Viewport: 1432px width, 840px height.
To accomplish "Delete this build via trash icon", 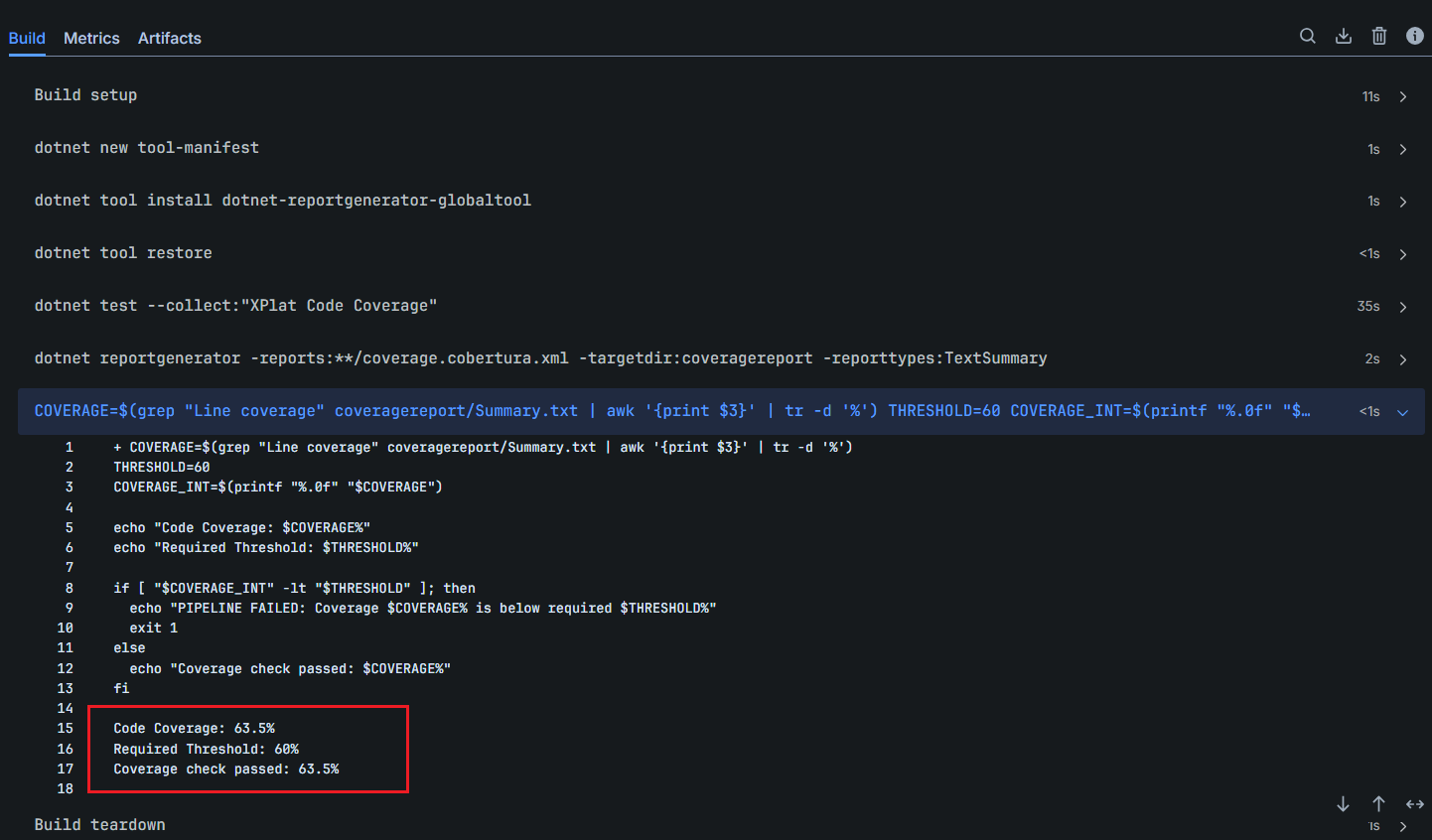I will point(1378,35).
